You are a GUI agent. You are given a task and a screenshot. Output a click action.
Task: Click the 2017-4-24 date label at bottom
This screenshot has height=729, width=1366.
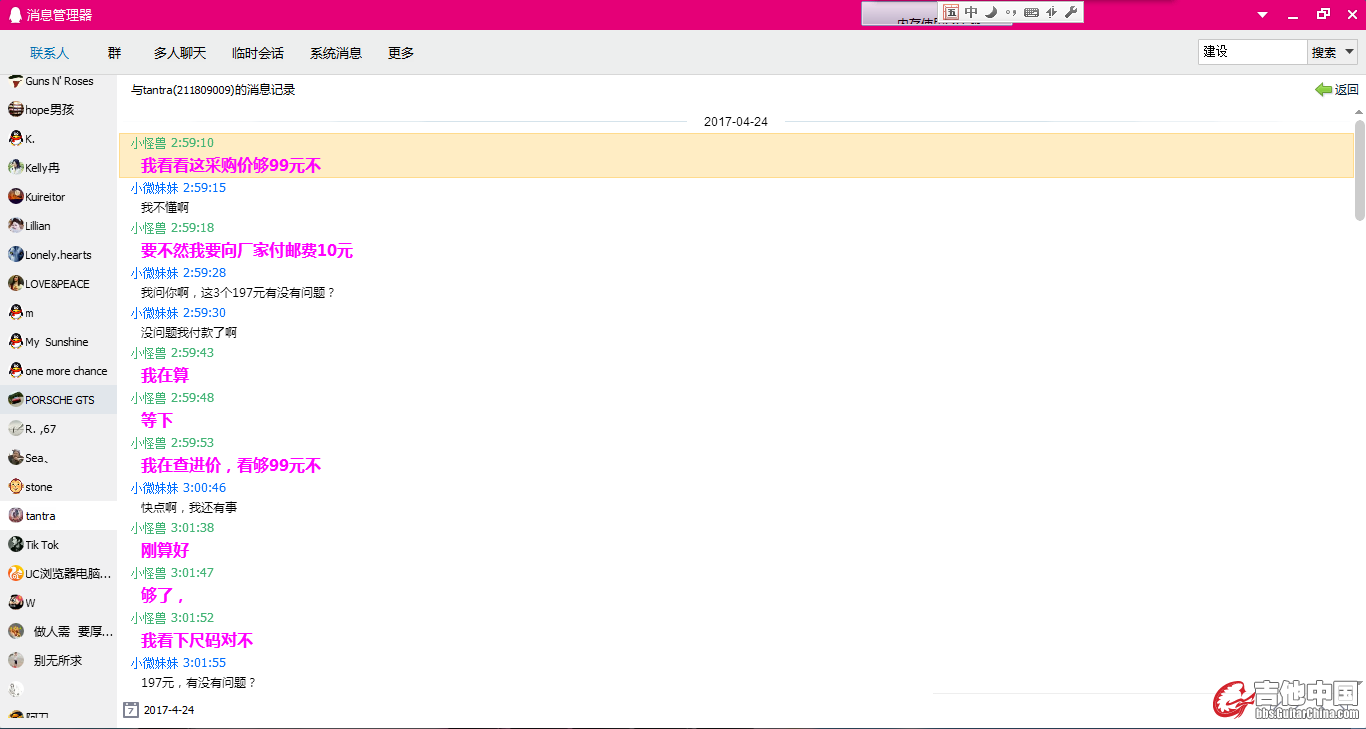point(169,710)
